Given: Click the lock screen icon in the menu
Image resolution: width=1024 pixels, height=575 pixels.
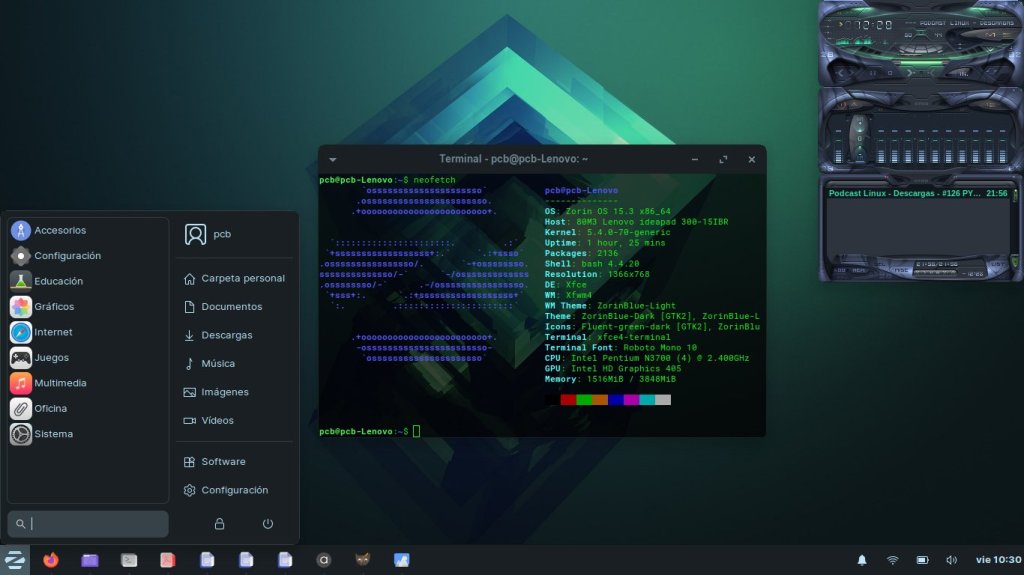Looking at the screenshot, I should click(220, 524).
